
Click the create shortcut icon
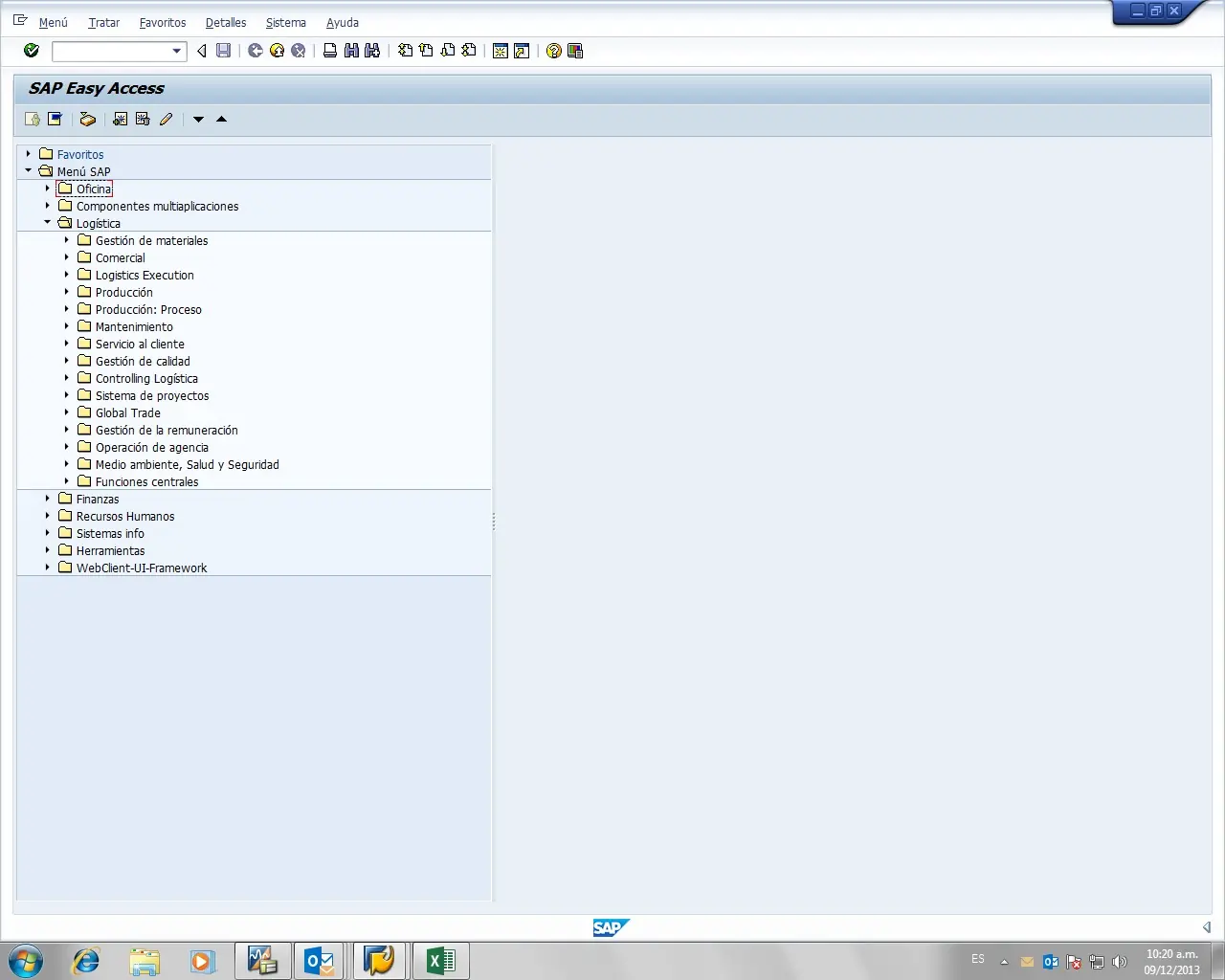(x=522, y=51)
